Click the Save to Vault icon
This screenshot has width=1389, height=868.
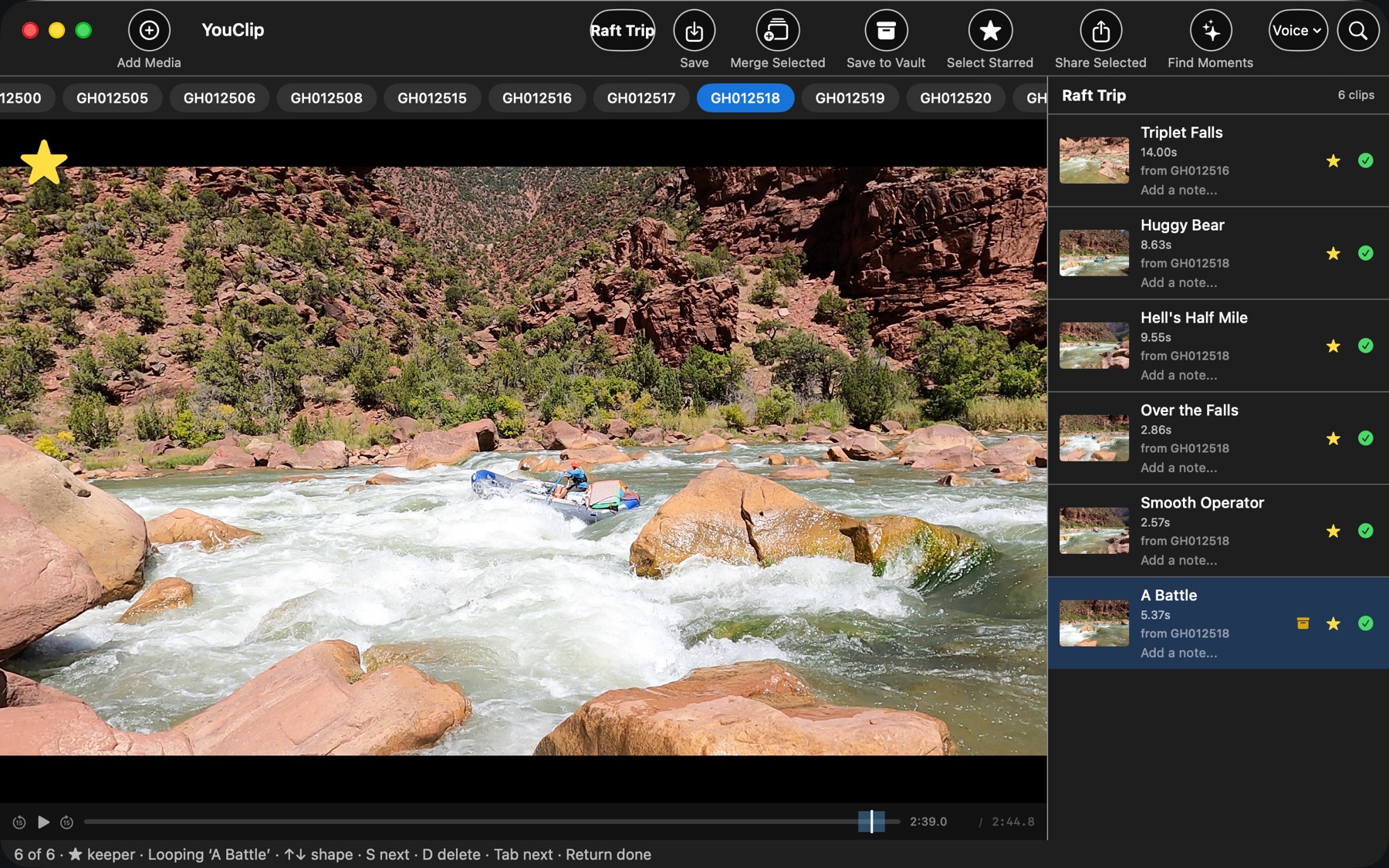[886, 30]
